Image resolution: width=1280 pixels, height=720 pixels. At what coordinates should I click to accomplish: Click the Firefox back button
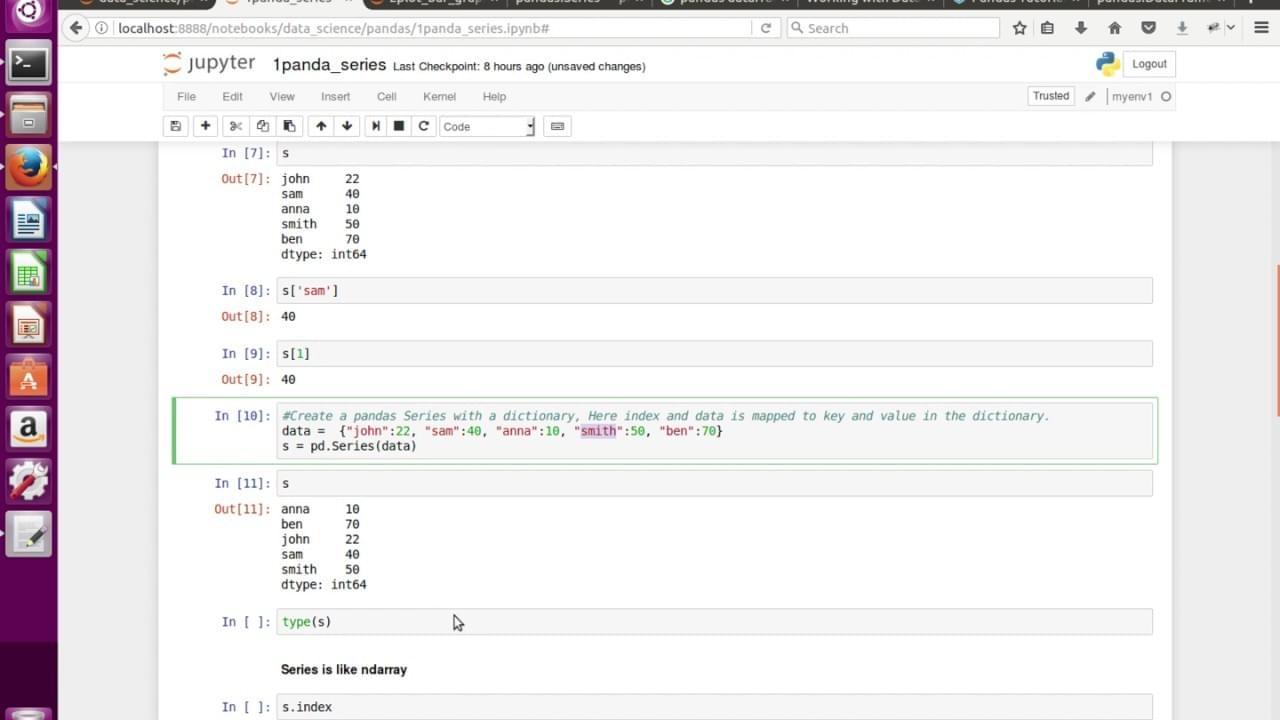click(x=76, y=28)
